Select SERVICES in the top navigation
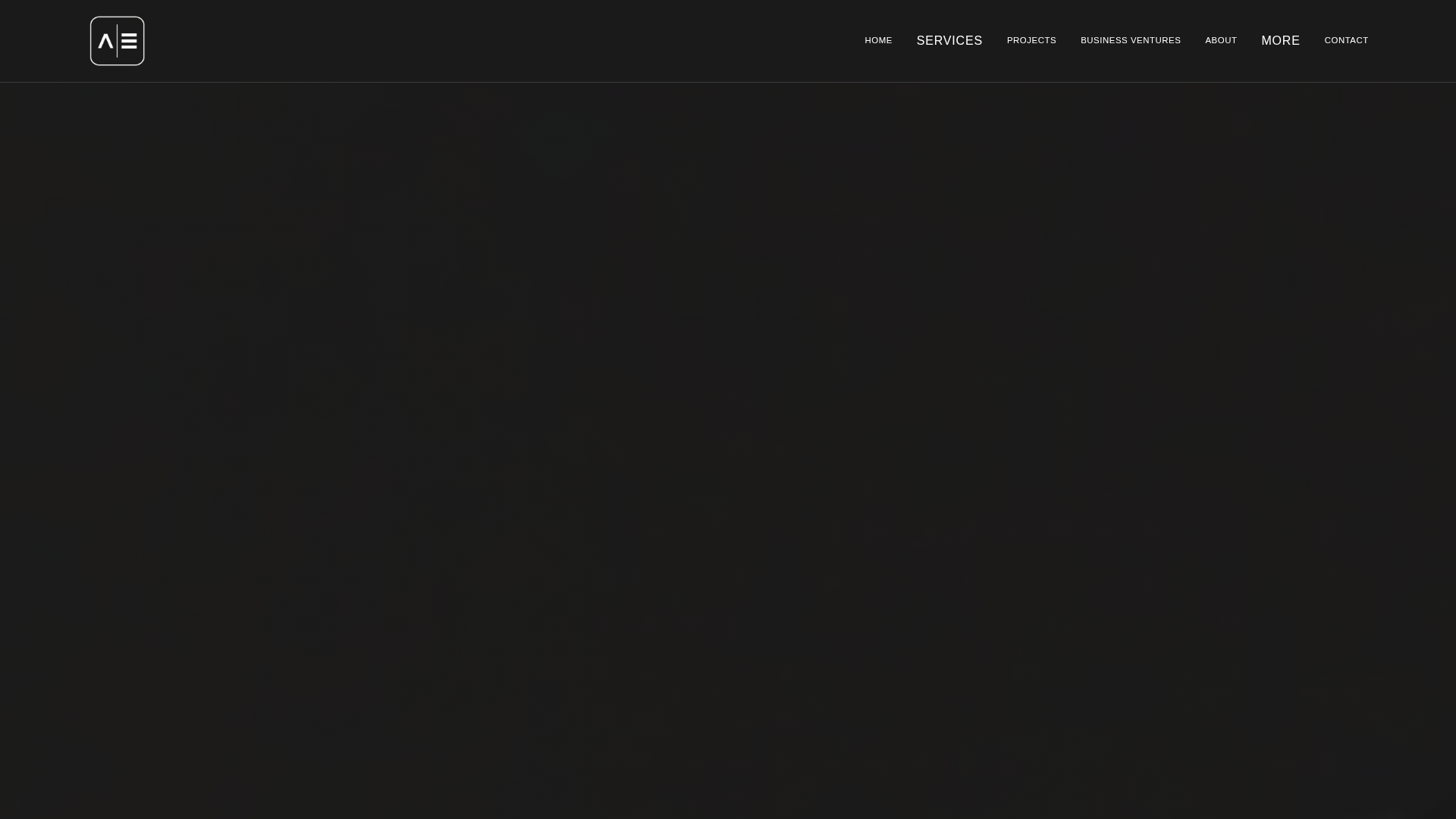The width and height of the screenshot is (1456, 819). [949, 40]
